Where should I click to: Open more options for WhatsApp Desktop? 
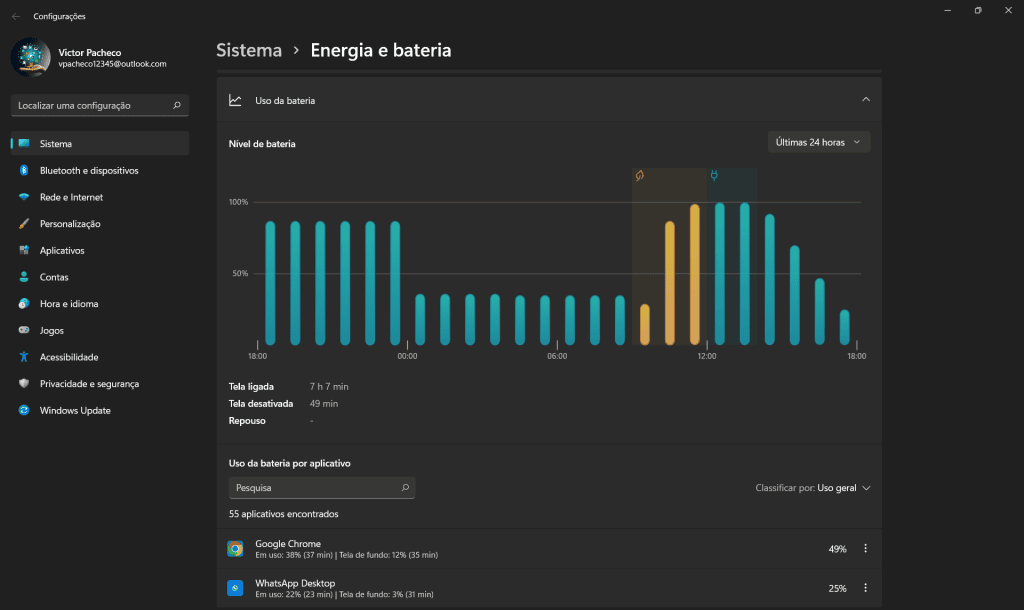[x=865, y=588]
